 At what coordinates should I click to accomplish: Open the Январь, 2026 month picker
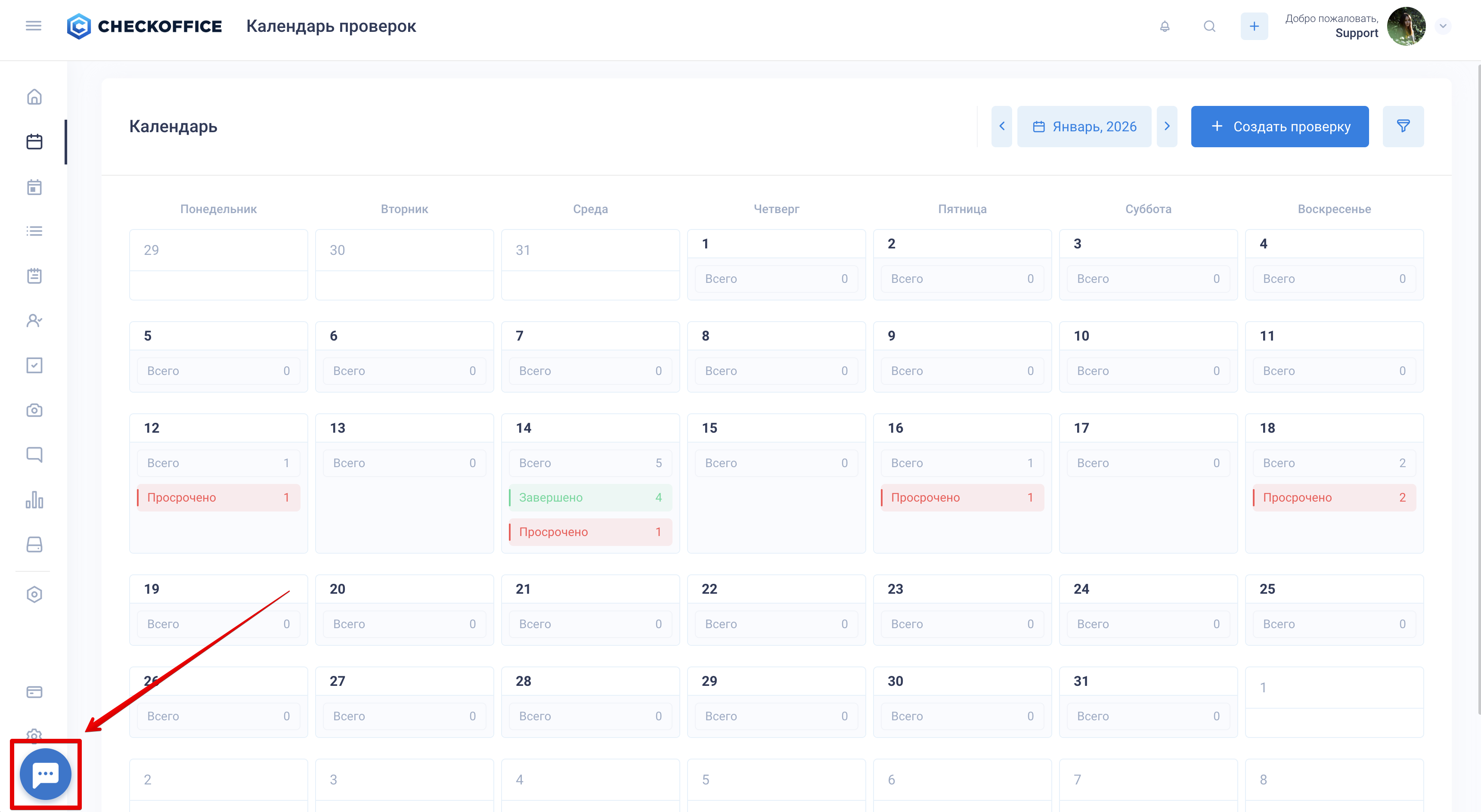[1084, 127]
